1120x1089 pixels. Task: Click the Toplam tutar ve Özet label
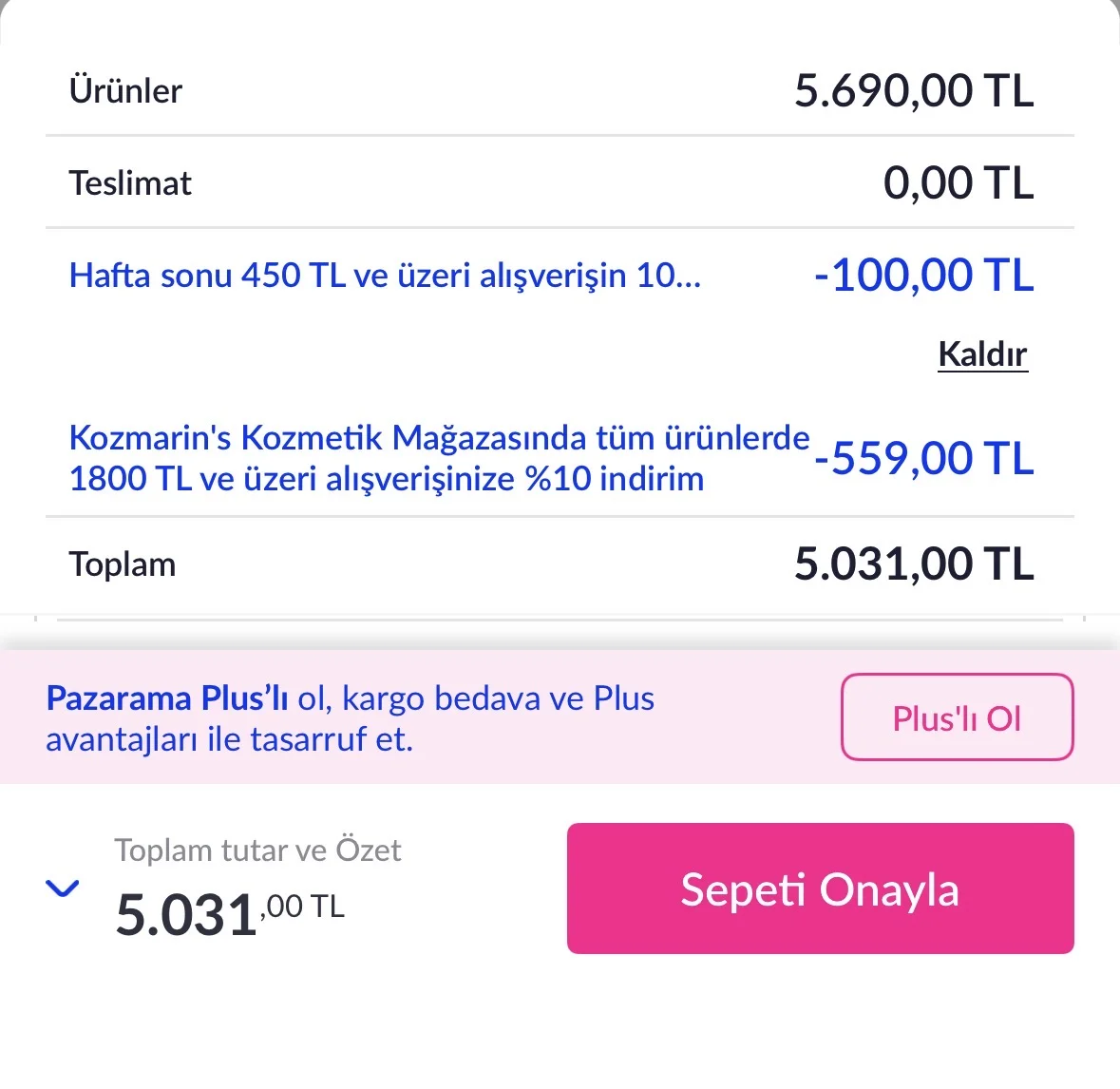(x=257, y=850)
